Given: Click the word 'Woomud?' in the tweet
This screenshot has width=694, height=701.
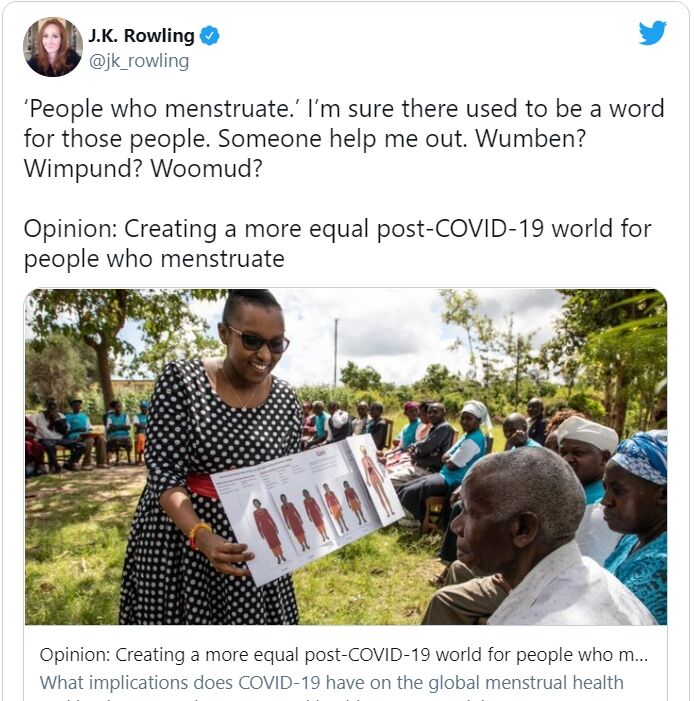Looking at the screenshot, I should pyautogui.click(x=206, y=169).
